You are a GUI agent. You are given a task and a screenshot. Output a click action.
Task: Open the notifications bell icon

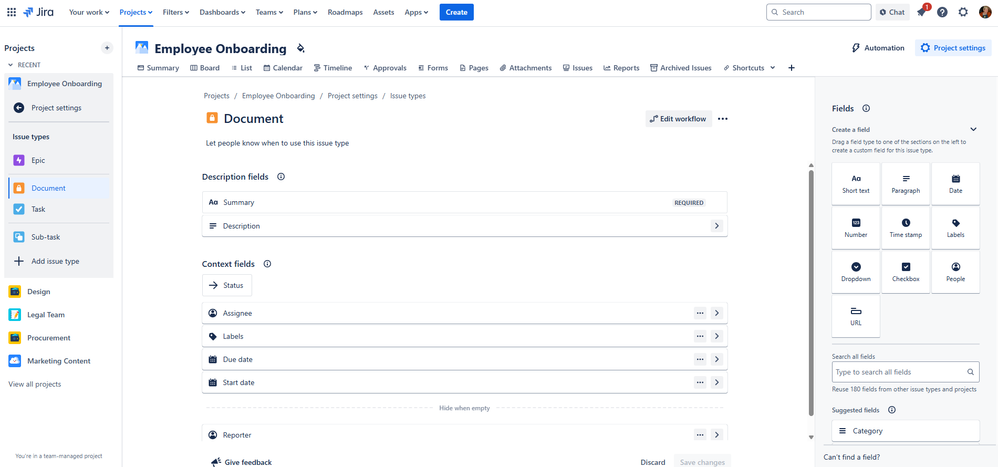click(x=922, y=12)
